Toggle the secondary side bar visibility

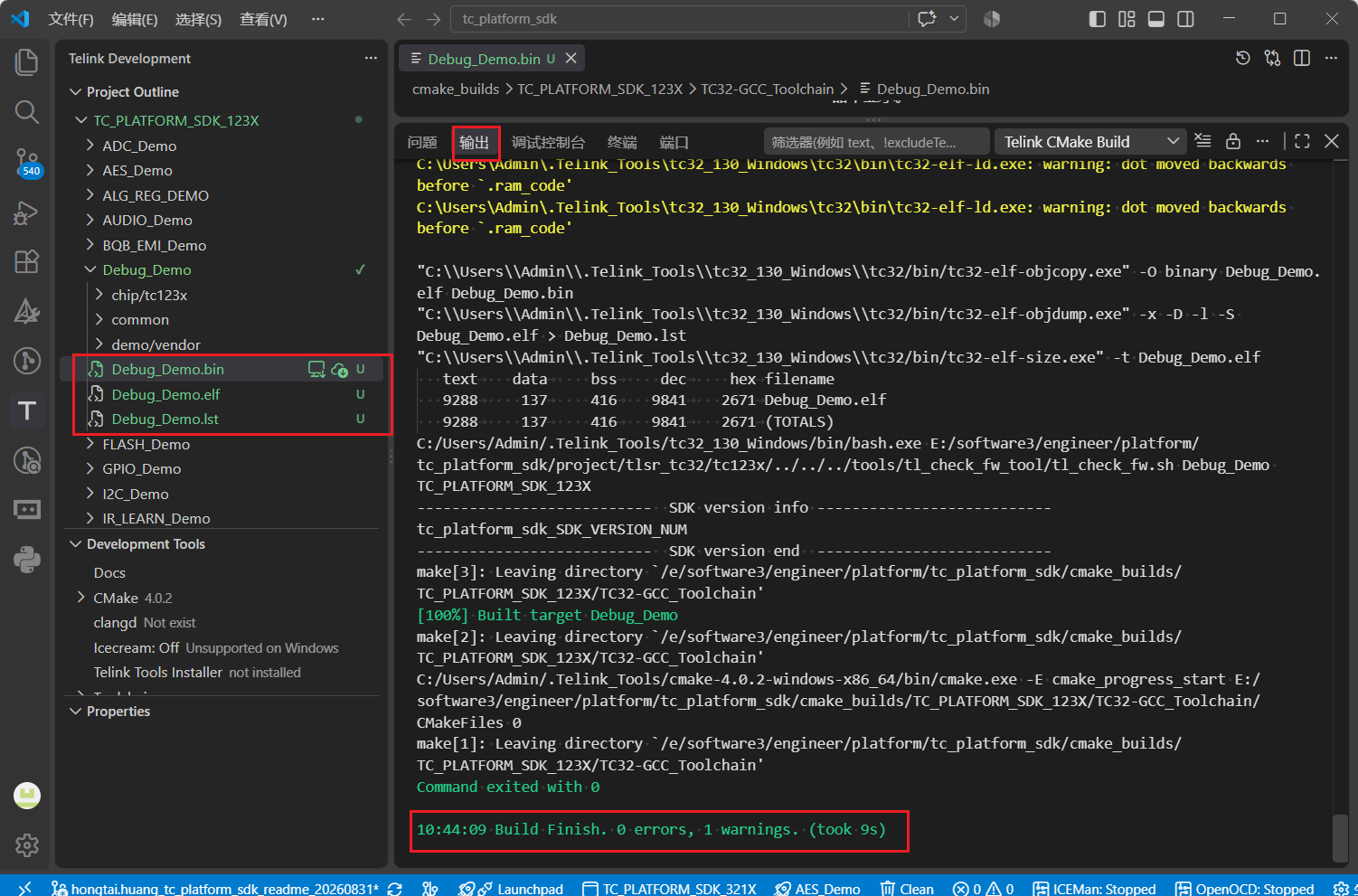[x=1186, y=19]
